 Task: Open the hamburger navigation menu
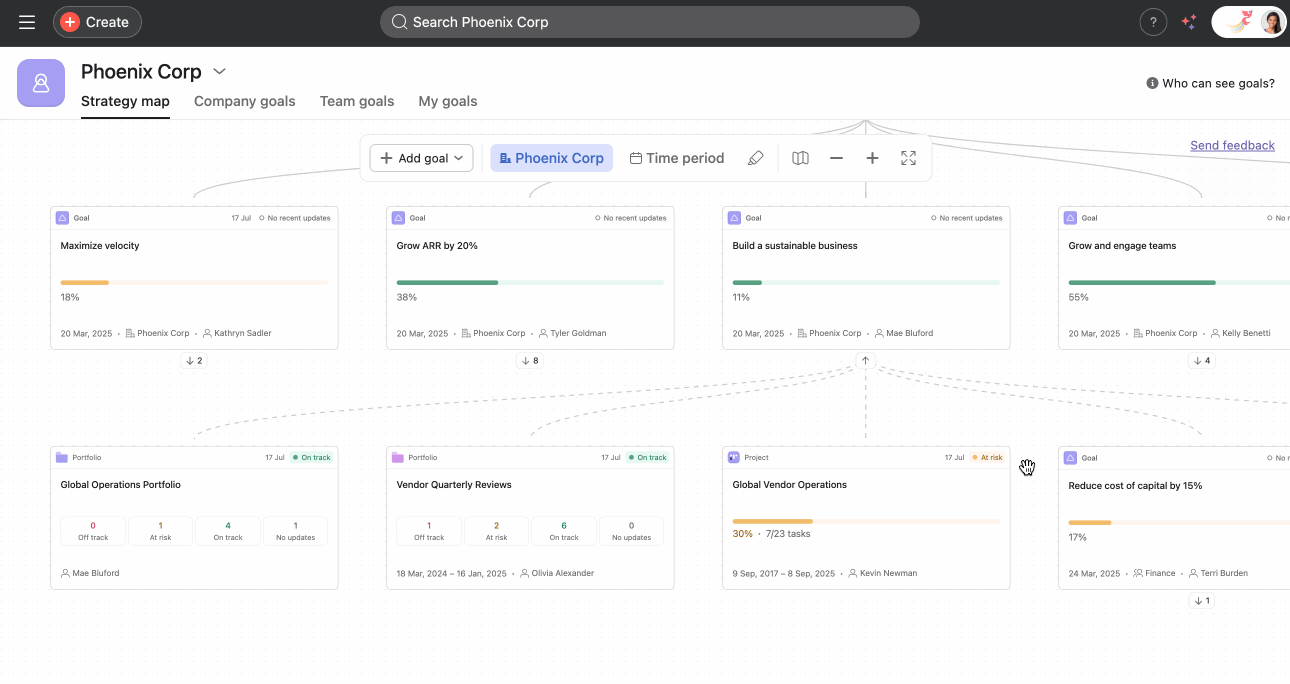[26, 21]
